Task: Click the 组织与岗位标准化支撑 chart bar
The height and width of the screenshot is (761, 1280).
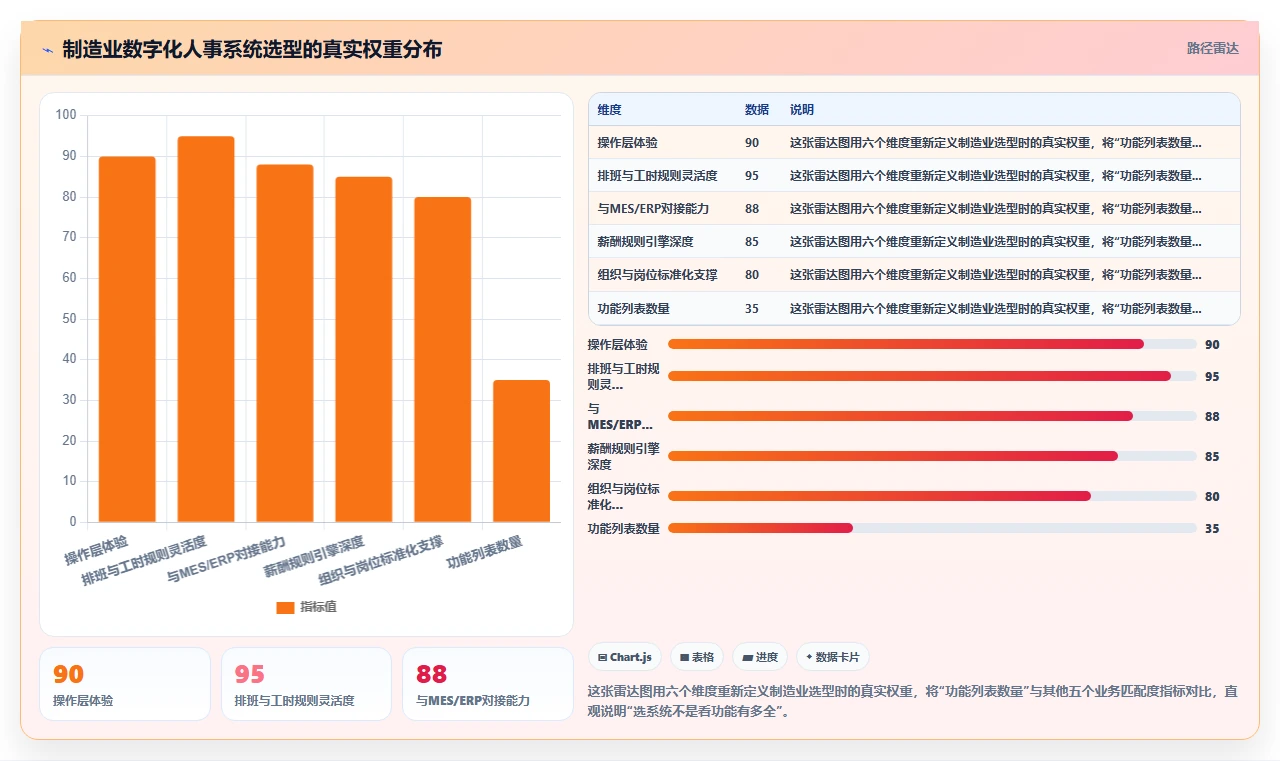Action: point(443,359)
